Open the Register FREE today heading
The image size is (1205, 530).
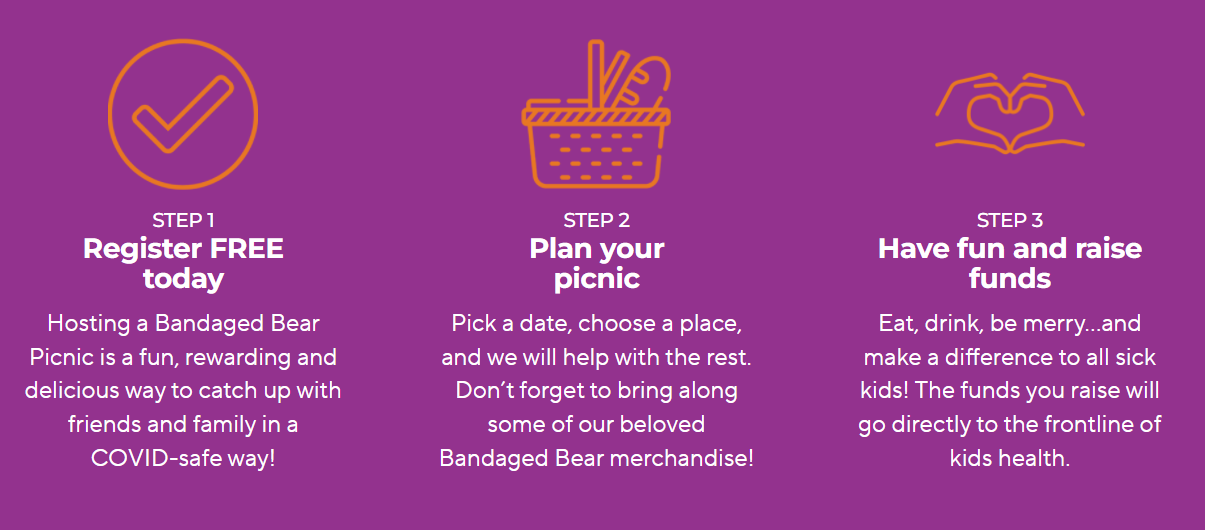click(x=183, y=263)
